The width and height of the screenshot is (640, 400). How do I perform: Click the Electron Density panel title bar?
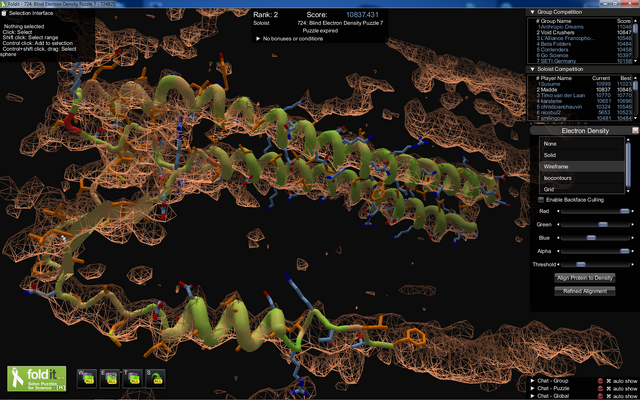[x=585, y=131]
